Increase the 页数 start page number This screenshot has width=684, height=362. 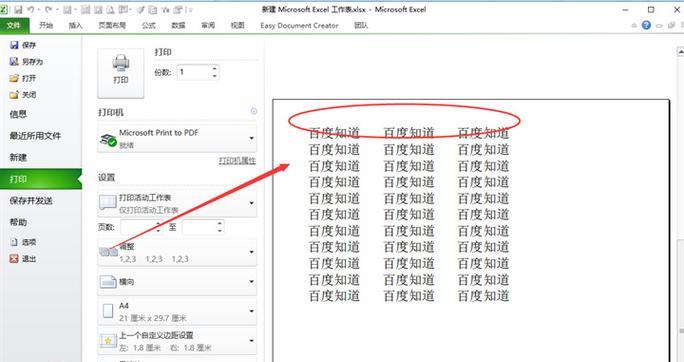click(158, 223)
